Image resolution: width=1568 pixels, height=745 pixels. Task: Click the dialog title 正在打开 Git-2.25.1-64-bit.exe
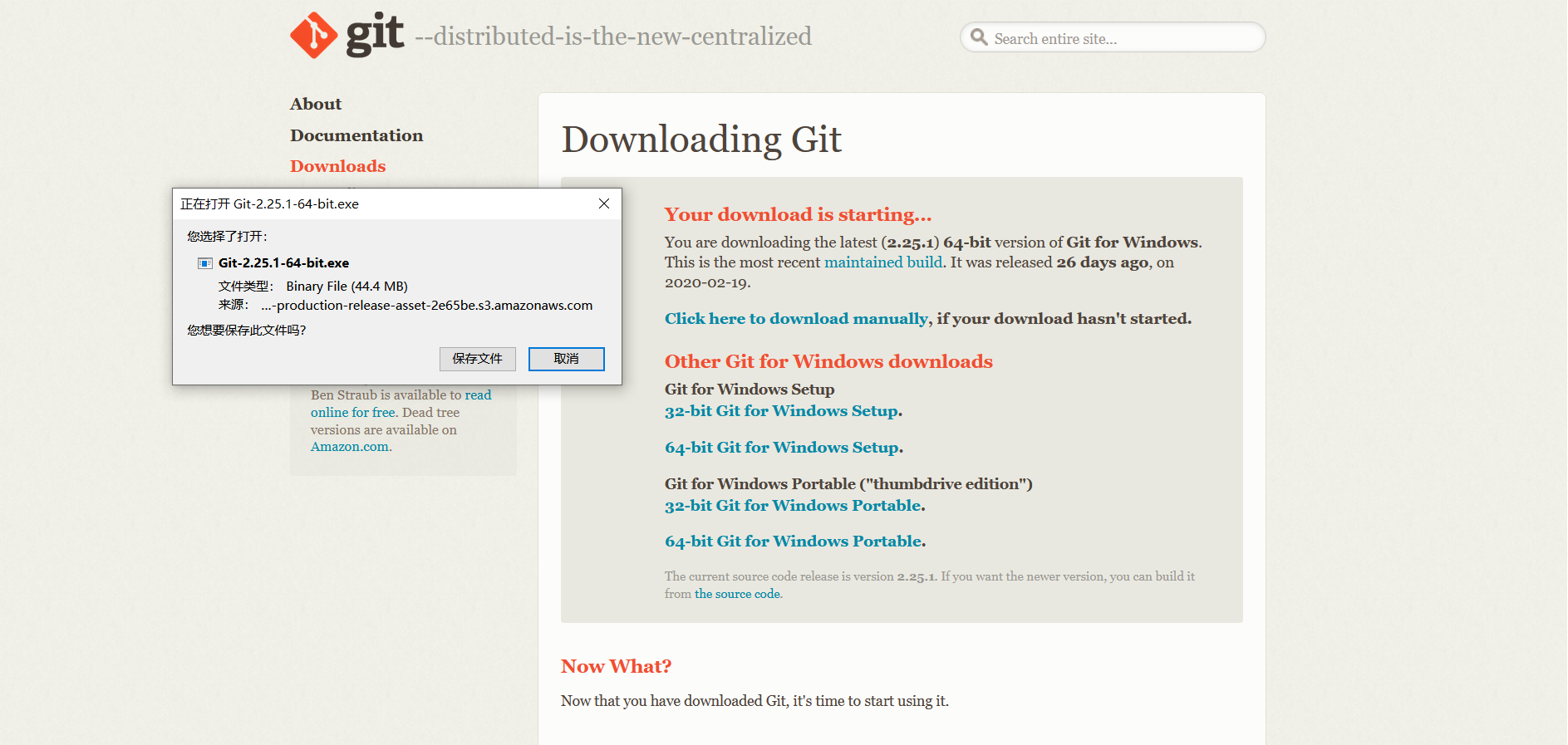[x=269, y=204]
